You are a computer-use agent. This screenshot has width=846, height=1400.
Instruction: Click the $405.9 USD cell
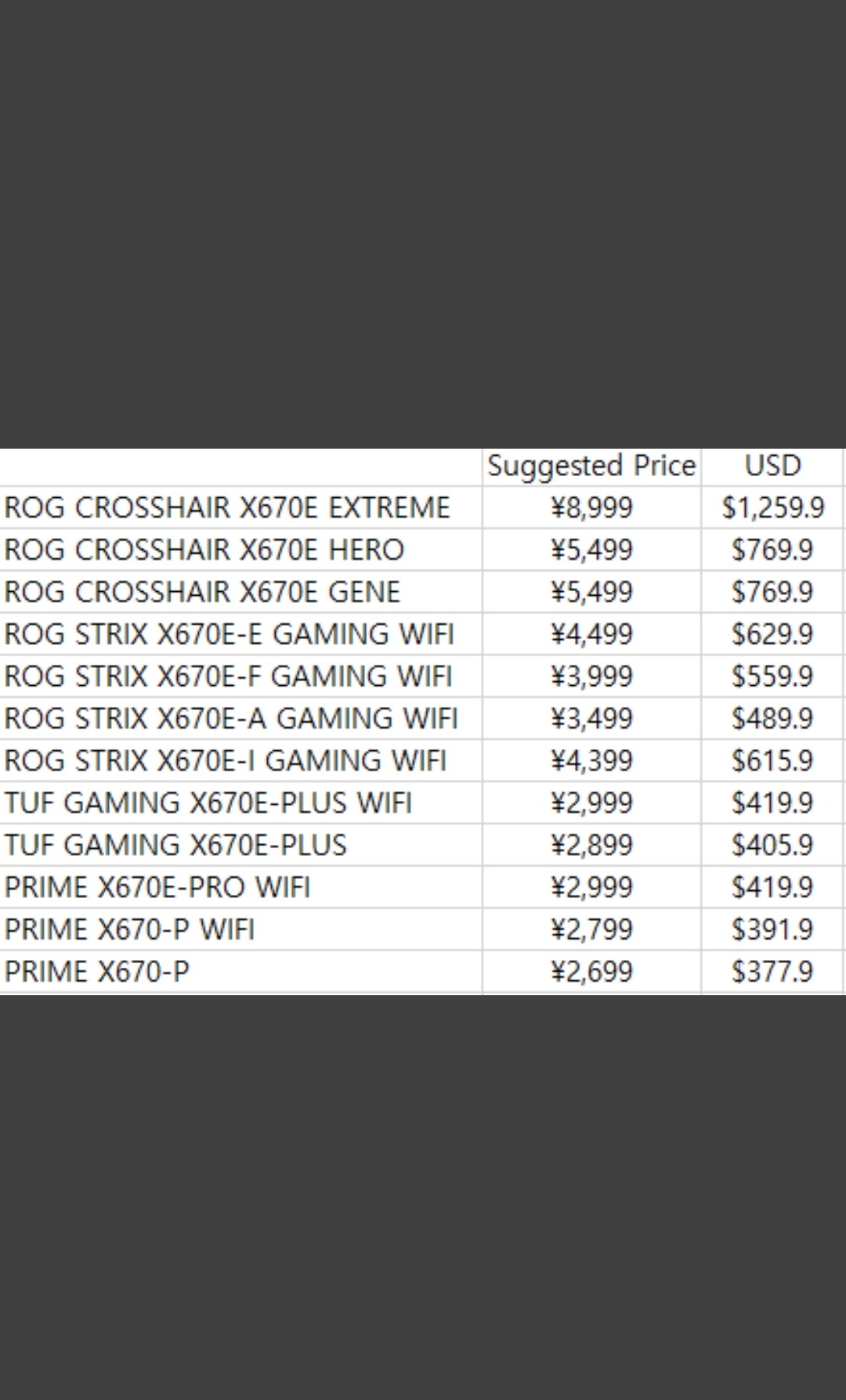[772, 846]
